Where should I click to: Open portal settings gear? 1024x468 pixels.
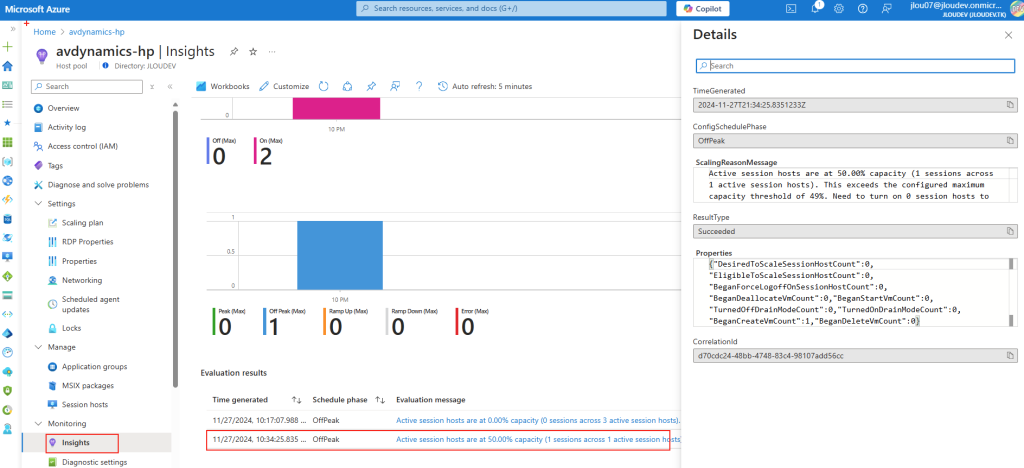click(x=839, y=8)
